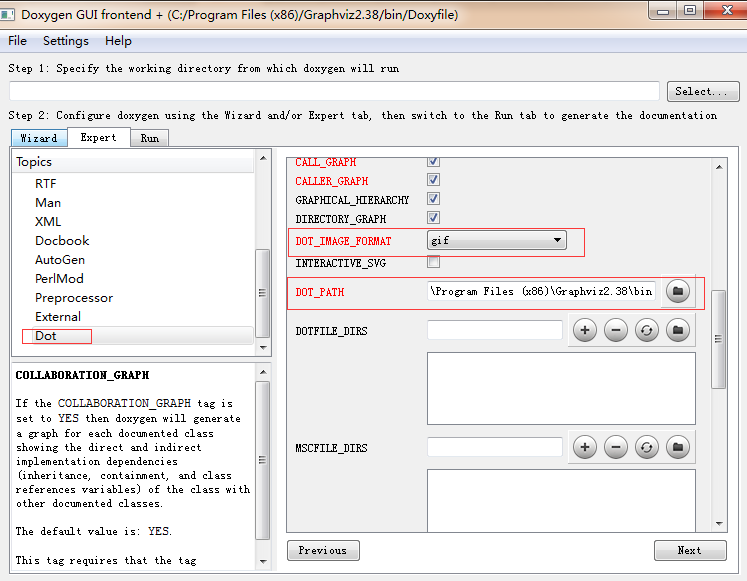Browse for the DOT_PATH folder
This screenshot has height=581, width=747.
(x=678, y=291)
